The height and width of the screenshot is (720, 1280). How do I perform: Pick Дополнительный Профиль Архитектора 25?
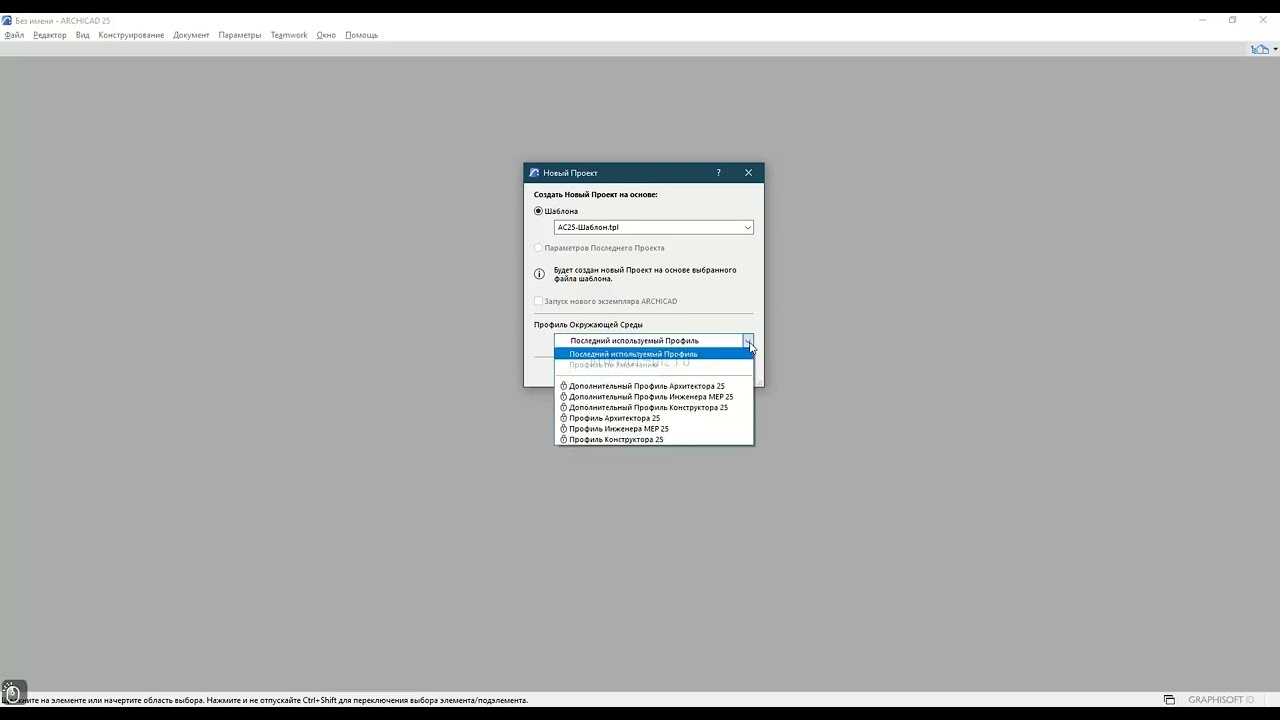coord(654,386)
